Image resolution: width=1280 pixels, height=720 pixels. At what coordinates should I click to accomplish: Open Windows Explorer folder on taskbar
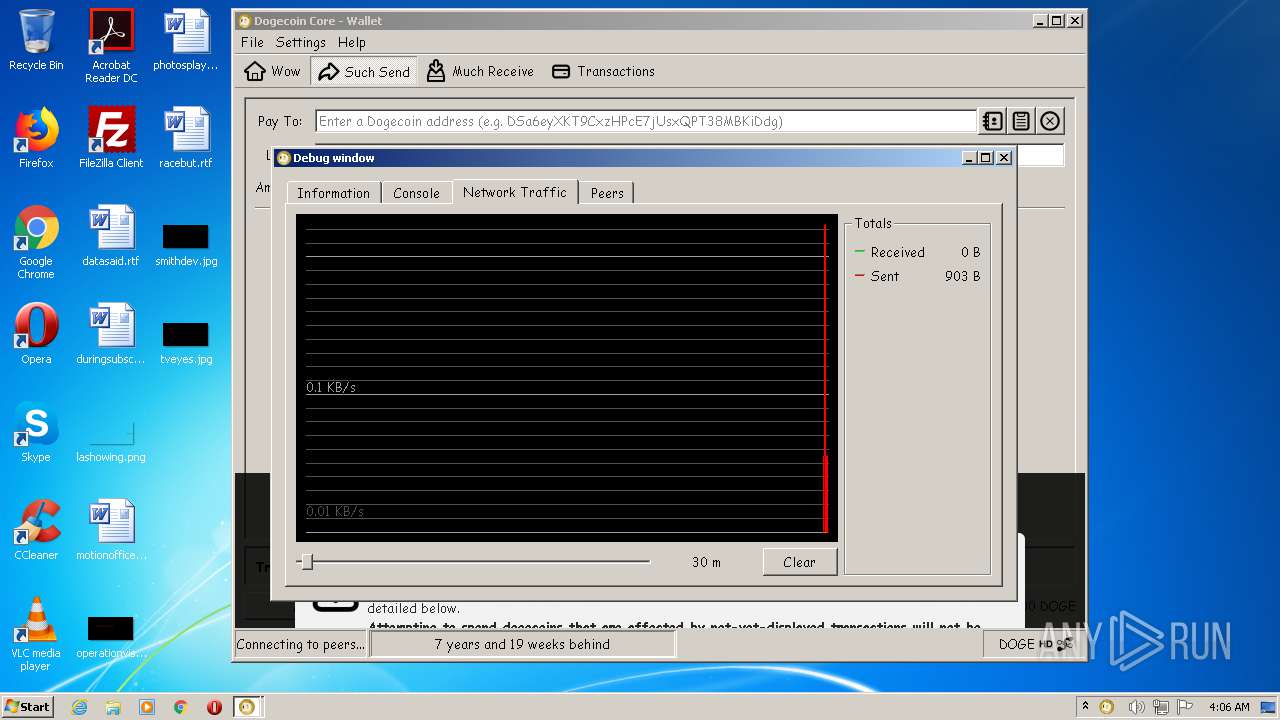pyautogui.click(x=113, y=707)
